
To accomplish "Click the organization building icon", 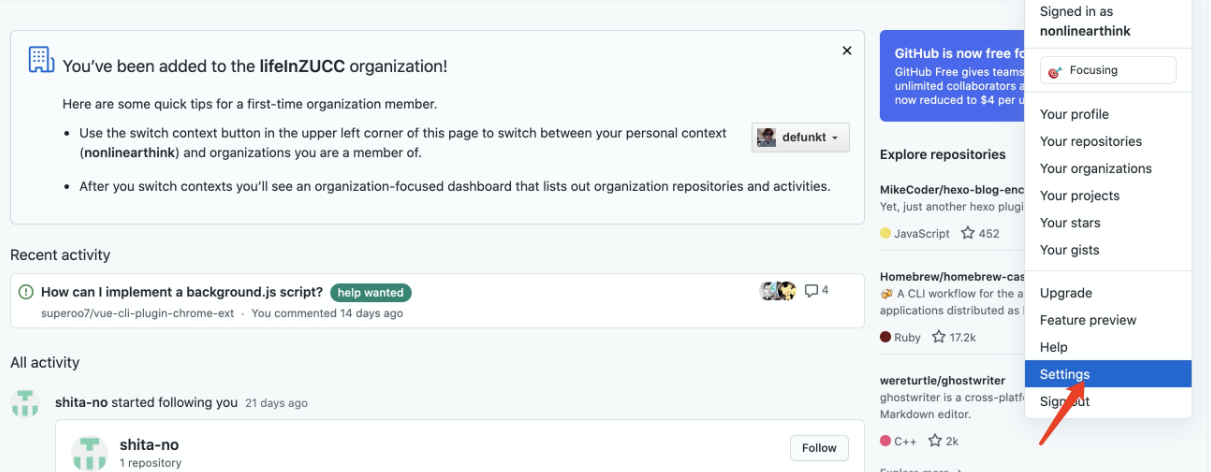I will pos(41,60).
